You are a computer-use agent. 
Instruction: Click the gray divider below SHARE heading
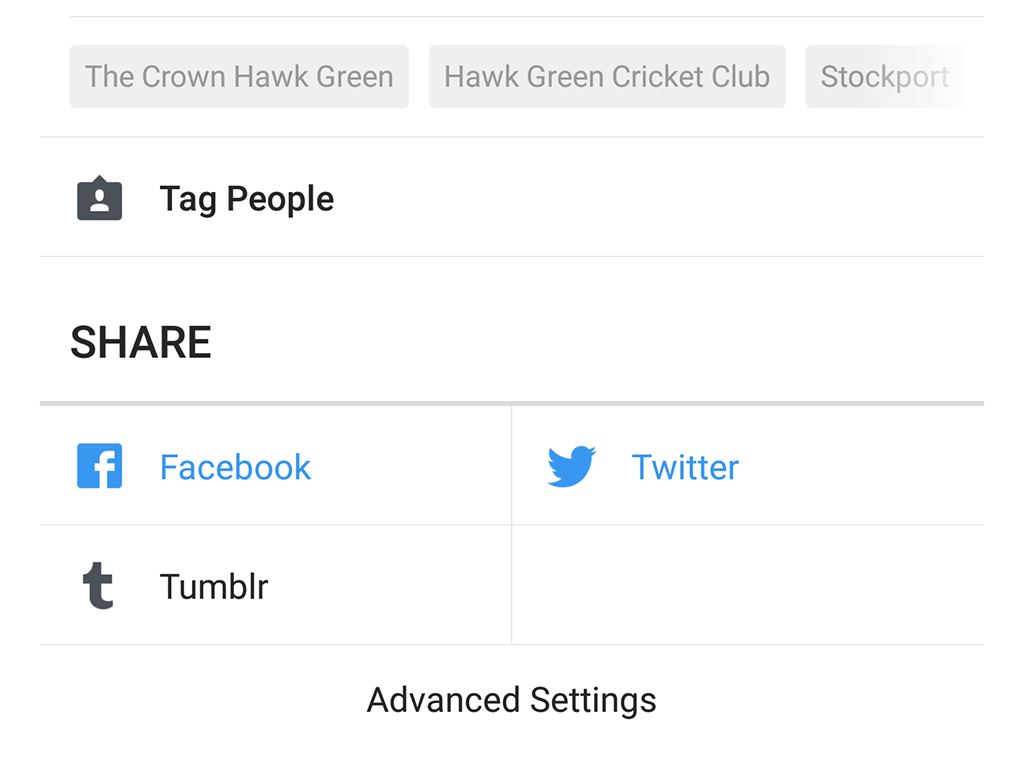pos(511,404)
